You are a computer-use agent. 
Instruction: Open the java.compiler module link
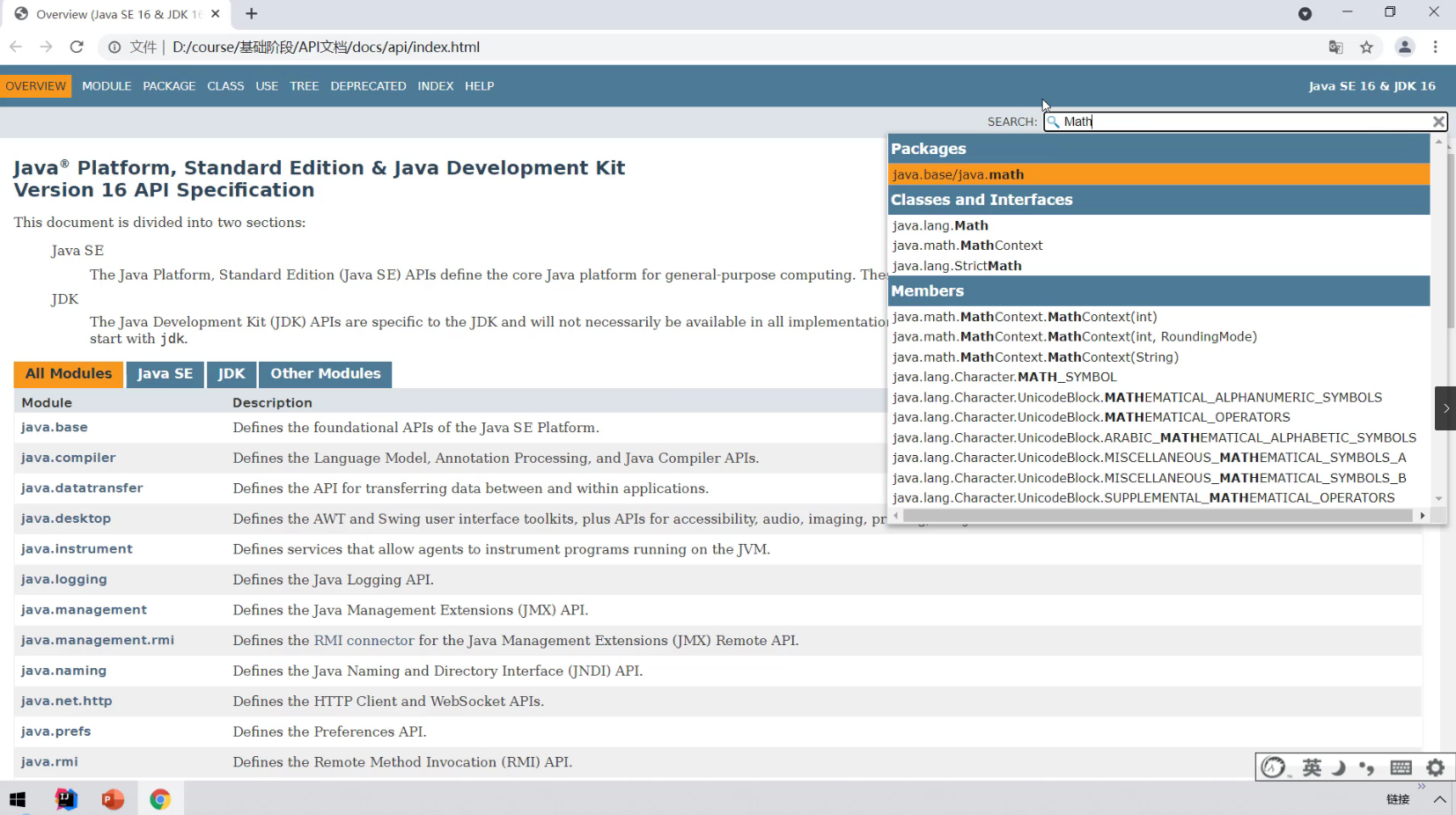(69, 458)
